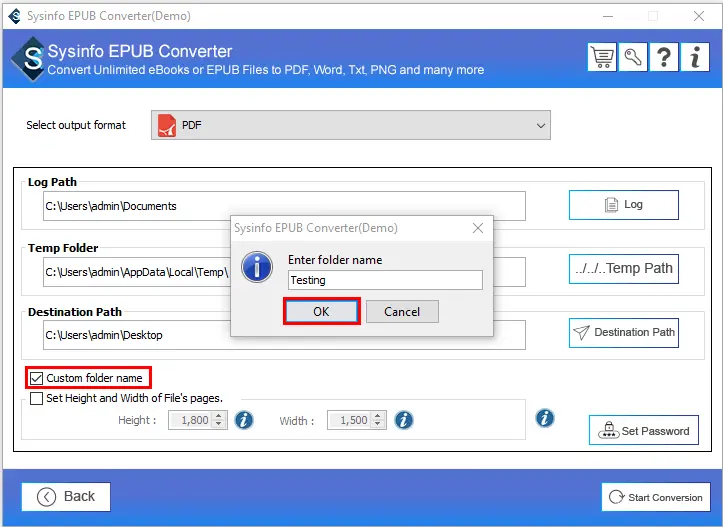Click the blue info icon in the dialog

pos(257,266)
